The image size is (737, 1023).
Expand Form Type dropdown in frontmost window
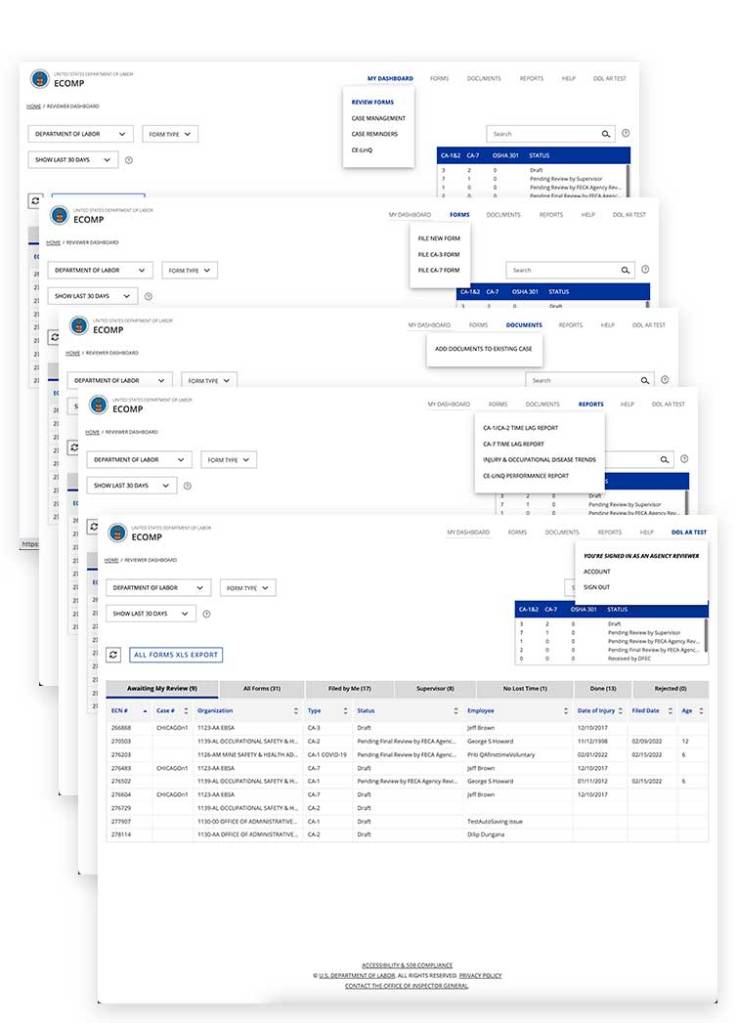point(248,588)
